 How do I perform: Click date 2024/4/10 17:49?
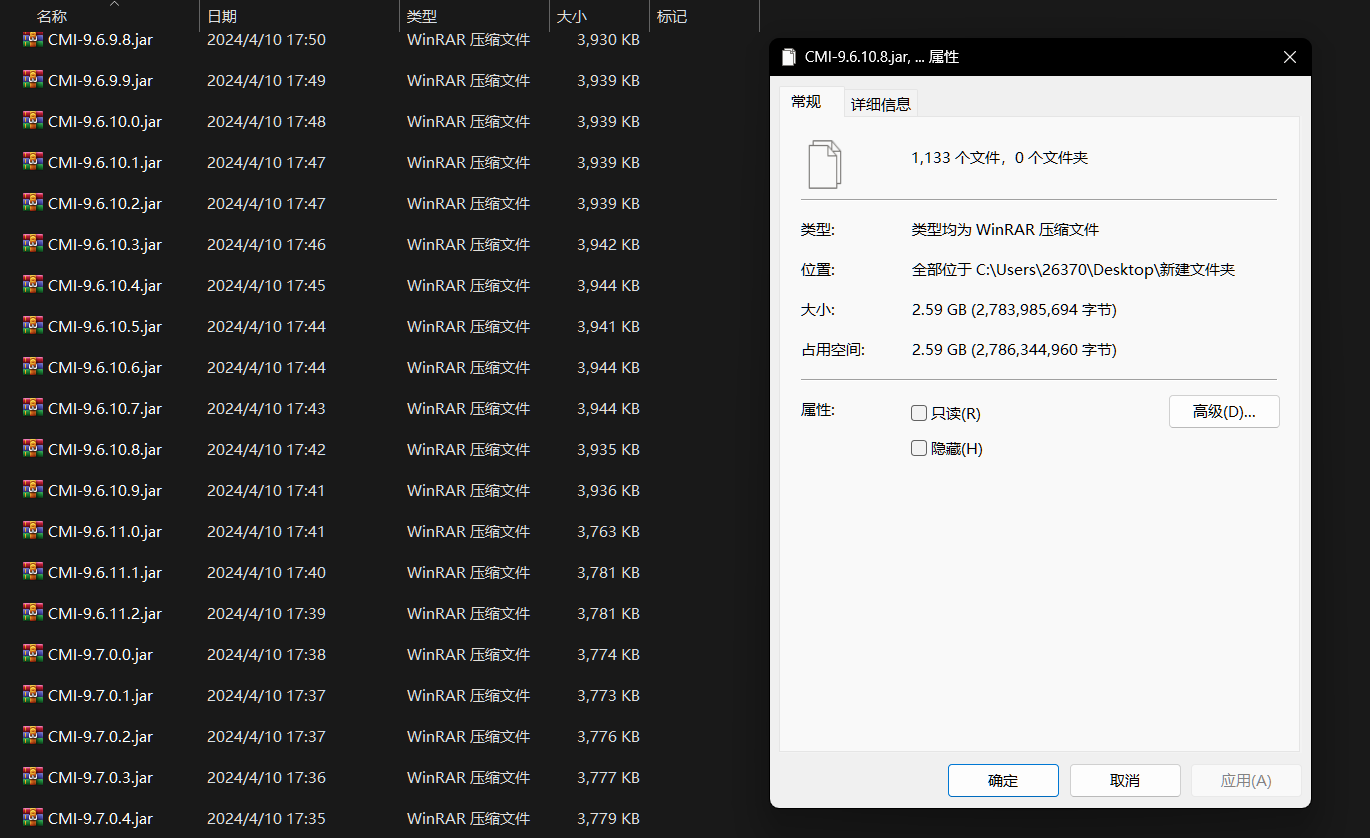pos(266,80)
